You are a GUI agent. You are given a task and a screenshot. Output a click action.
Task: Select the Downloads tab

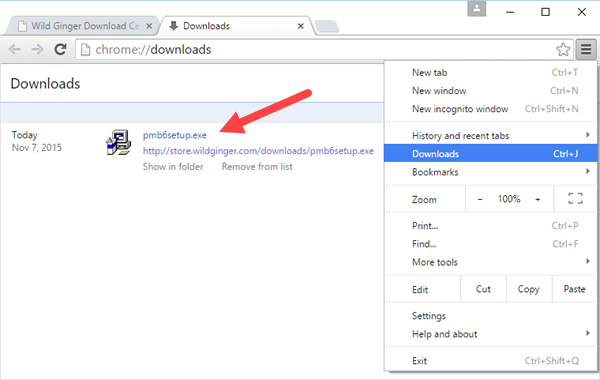point(237,26)
